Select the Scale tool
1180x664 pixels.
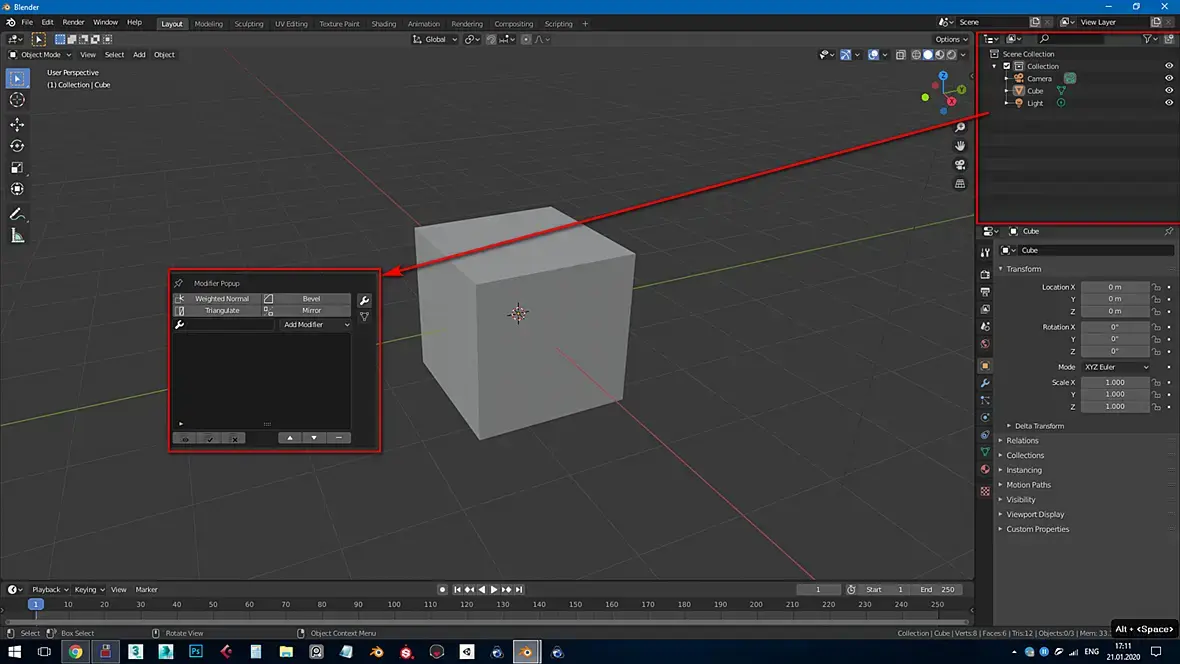pos(17,168)
